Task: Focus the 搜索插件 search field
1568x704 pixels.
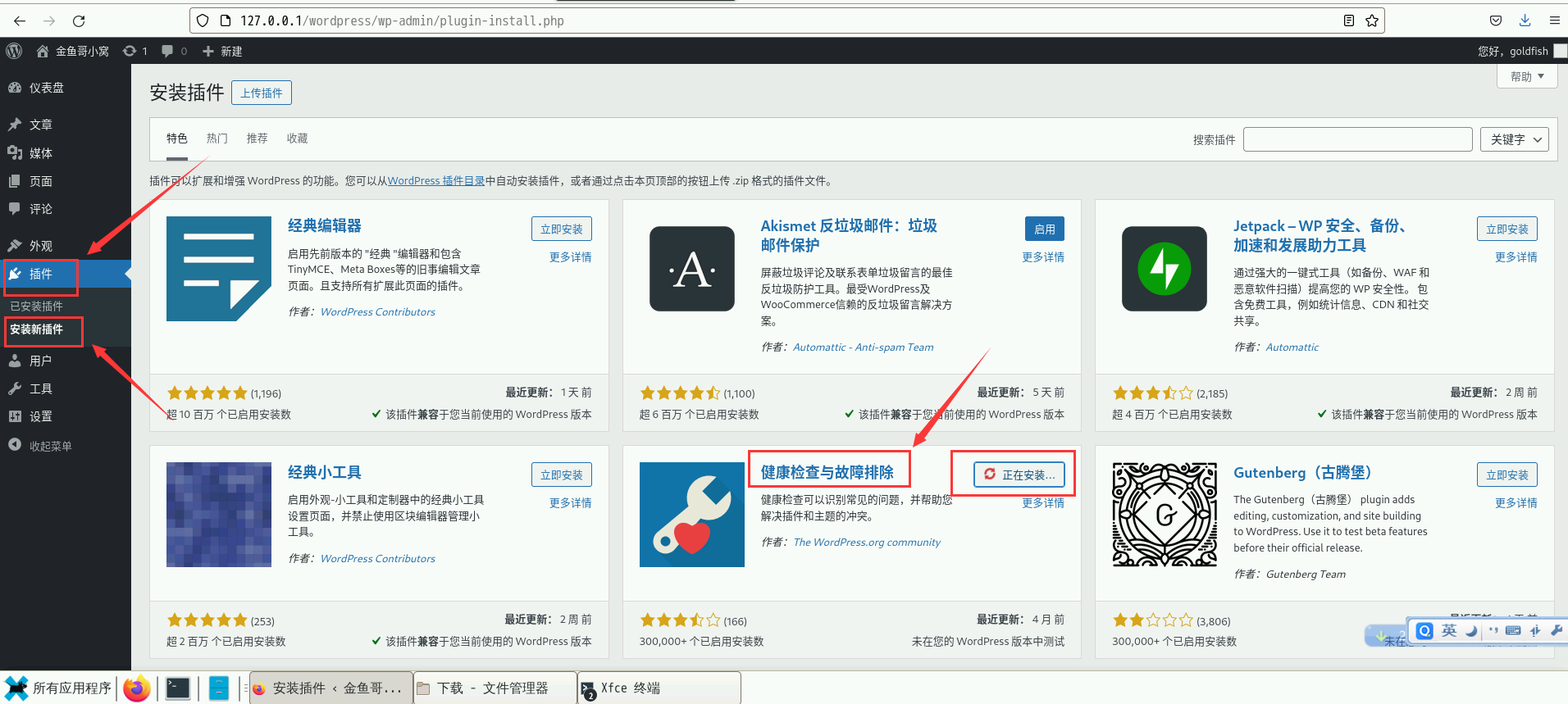Action: click(x=1358, y=139)
